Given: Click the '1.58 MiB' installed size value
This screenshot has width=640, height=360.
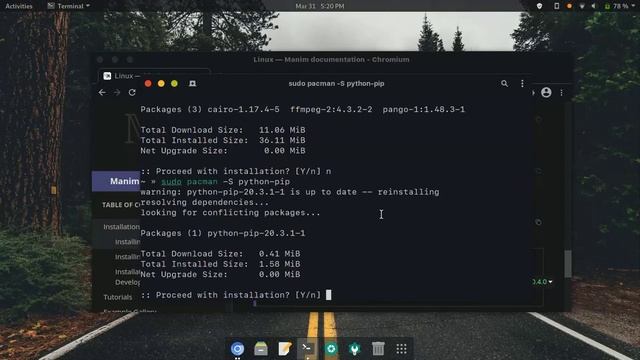Looking at the screenshot, I should [280, 264].
